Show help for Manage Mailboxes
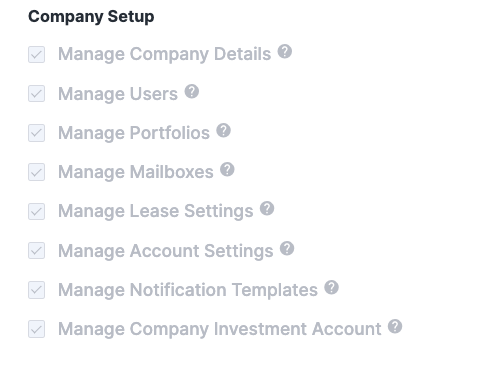Screen dimensions: 497x365 227,169
